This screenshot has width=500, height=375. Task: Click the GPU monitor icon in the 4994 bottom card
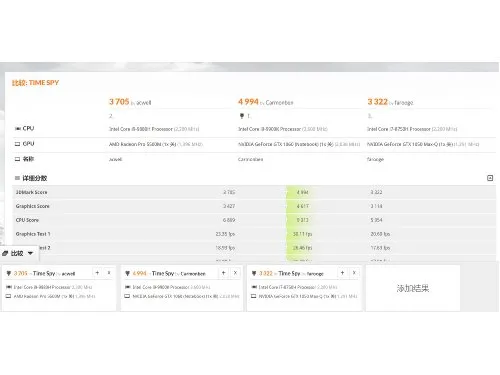tap(127, 296)
